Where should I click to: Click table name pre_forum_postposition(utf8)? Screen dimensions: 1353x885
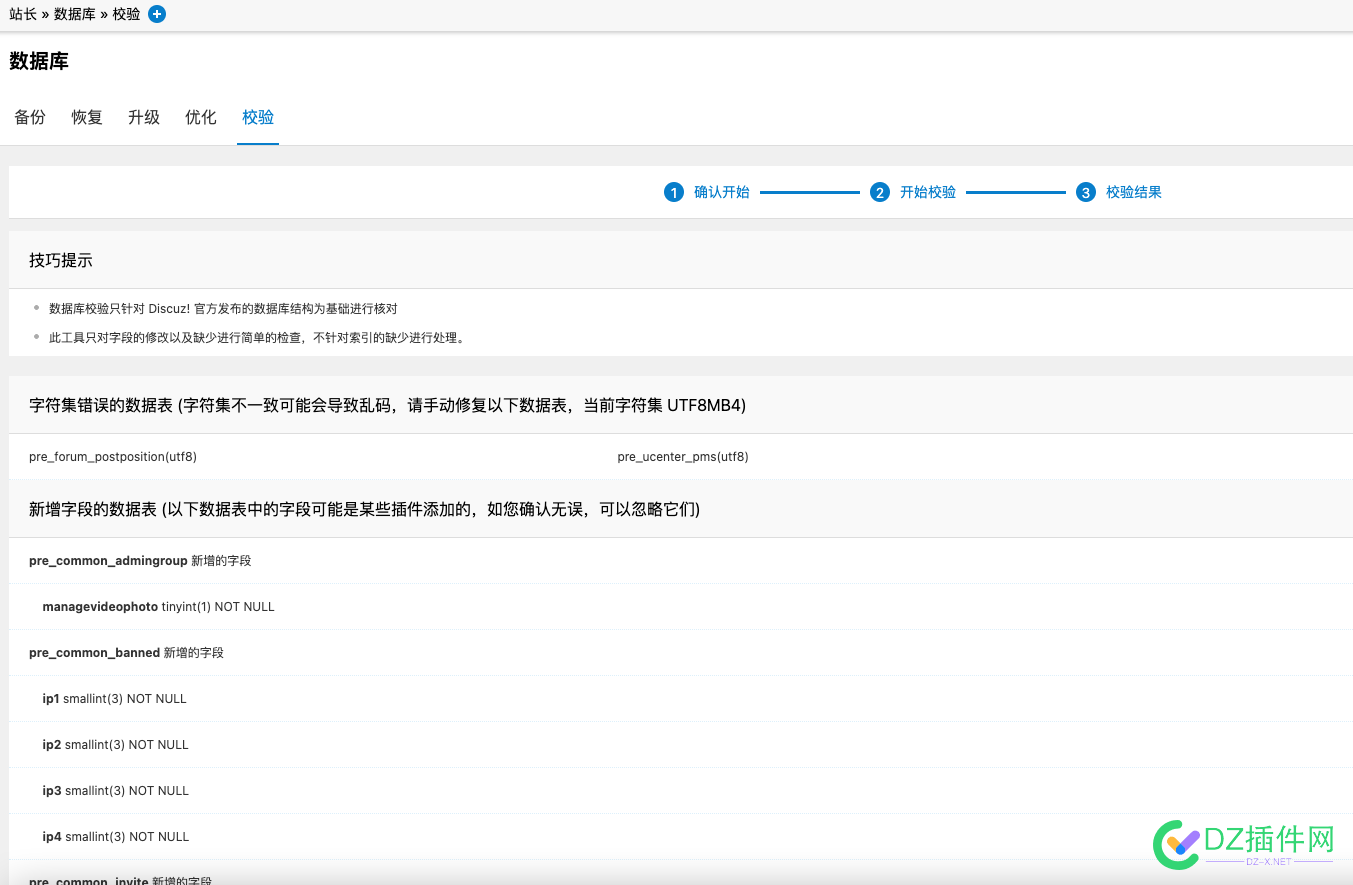[113, 457]
